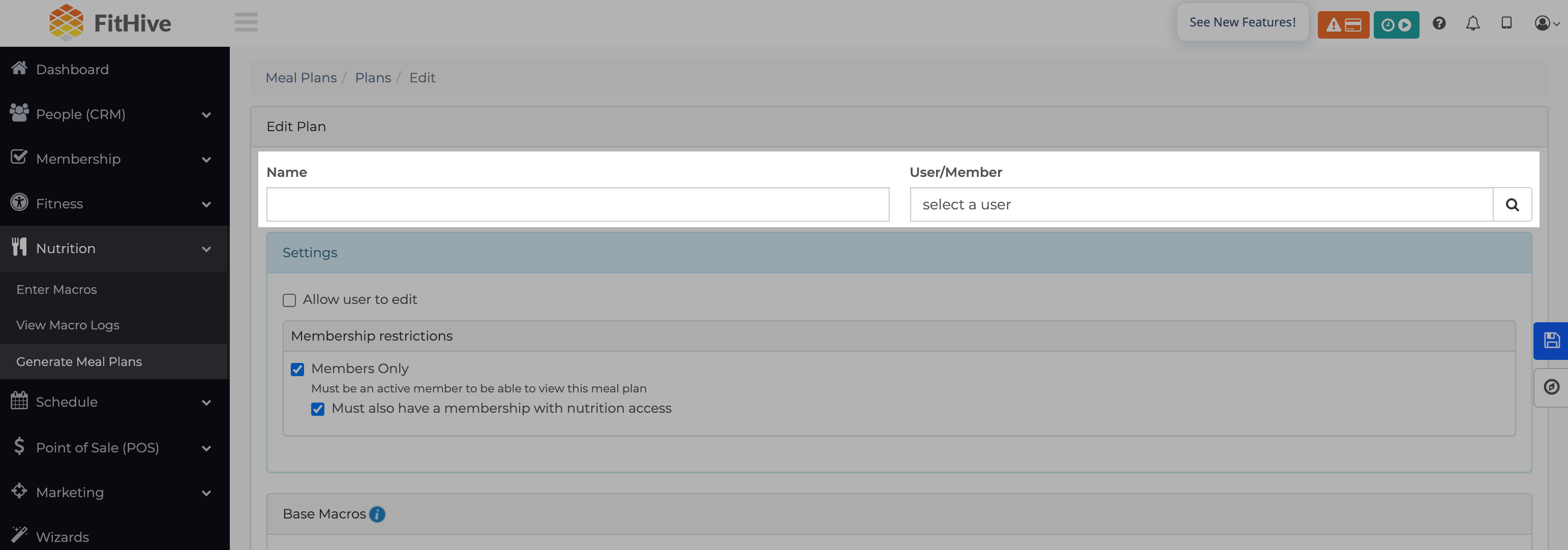The height and width of the screenshot is (550, 1568).
Task: Click the orange billing warning icon
Action: (1343, 25)
